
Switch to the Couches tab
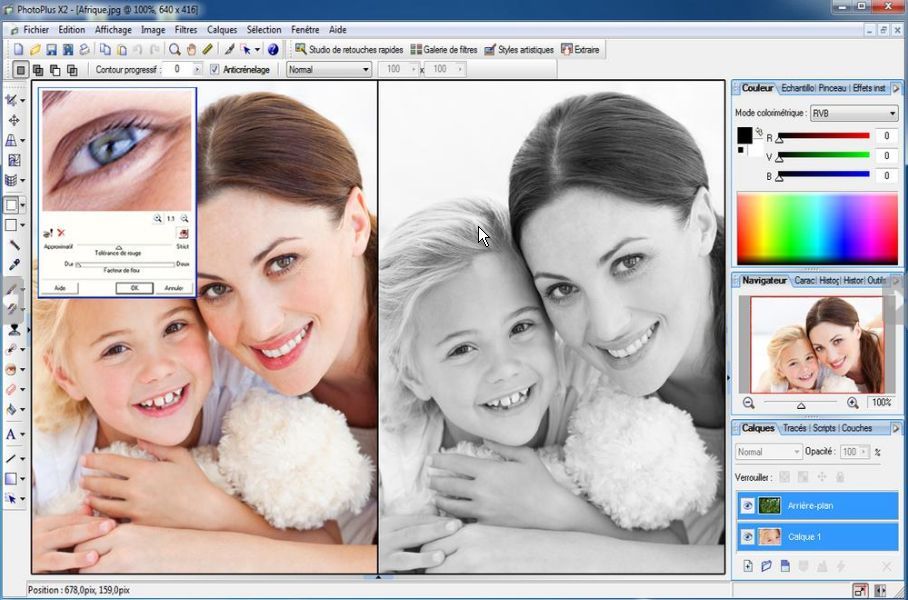pos(857,428)
